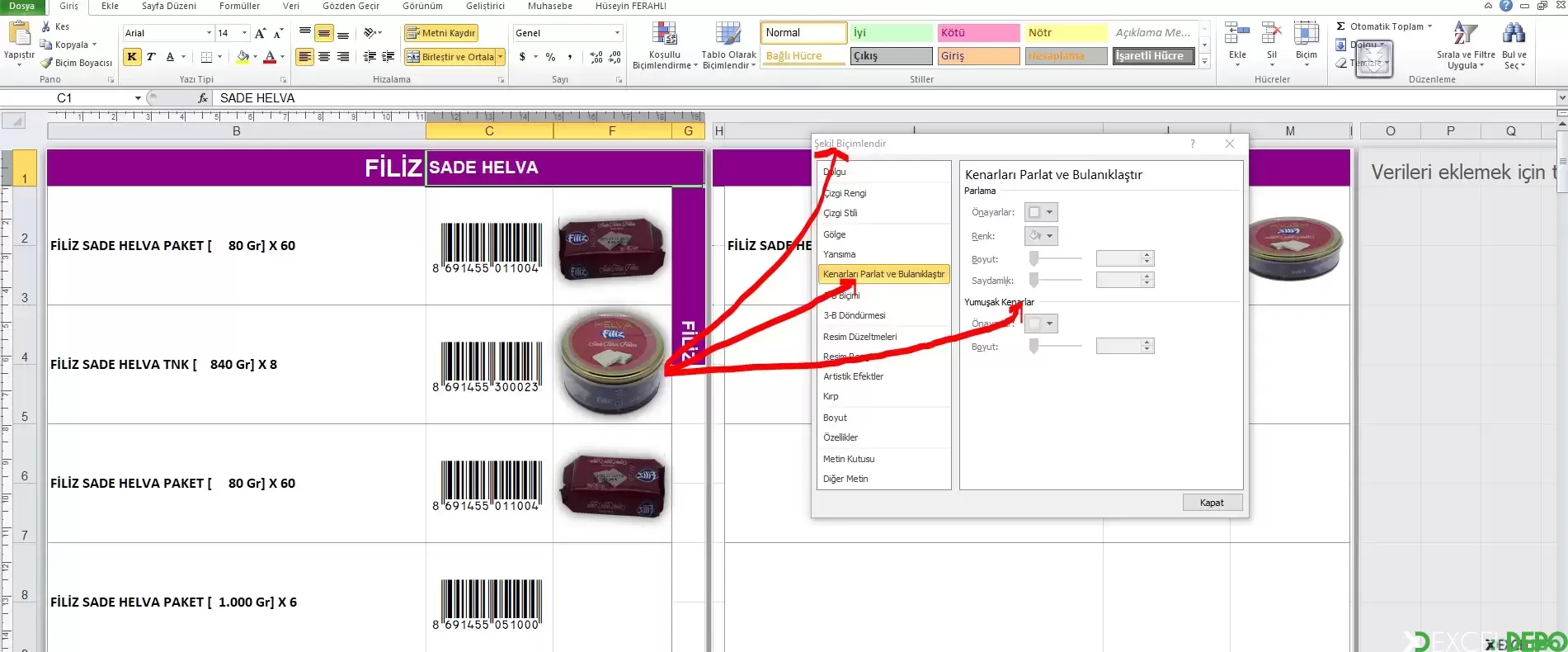Open the Geliştirici tab
Viewport: 1568px width, 652px height.
coord(485,6)
